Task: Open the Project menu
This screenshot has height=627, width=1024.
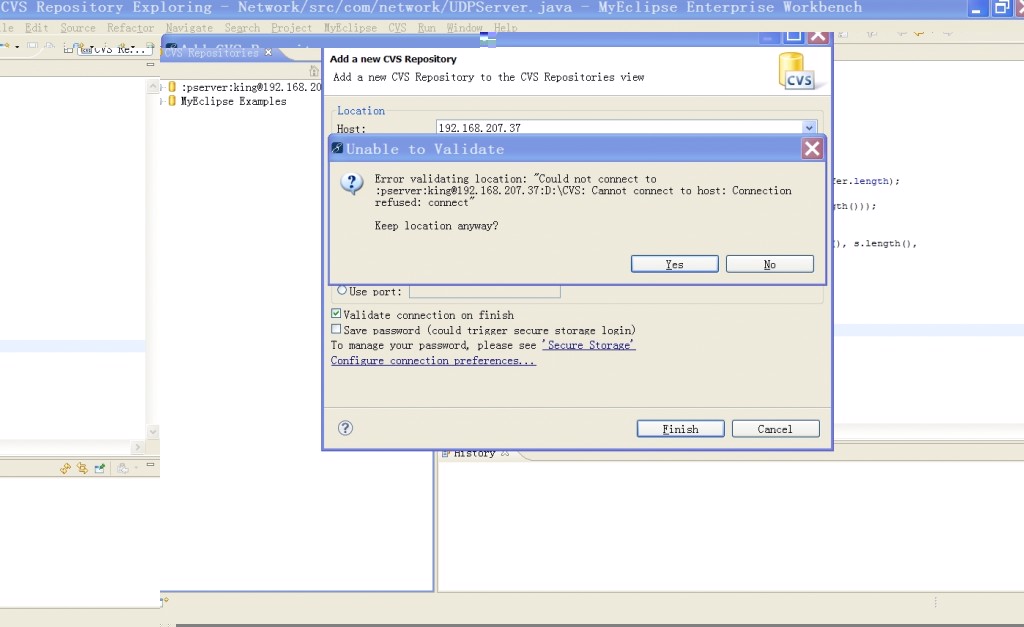Action: 291,27
